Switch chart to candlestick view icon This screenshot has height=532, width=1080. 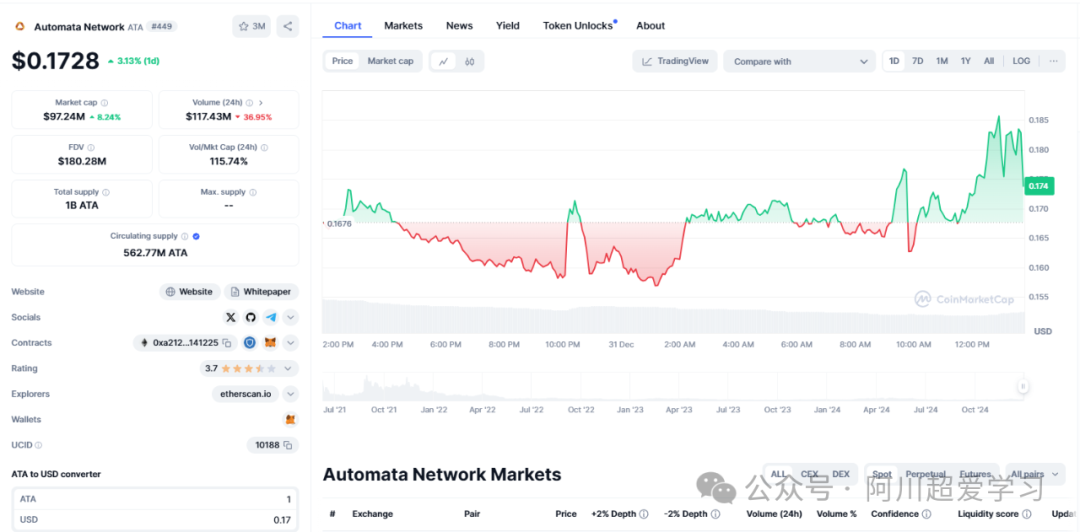(470, 61)
